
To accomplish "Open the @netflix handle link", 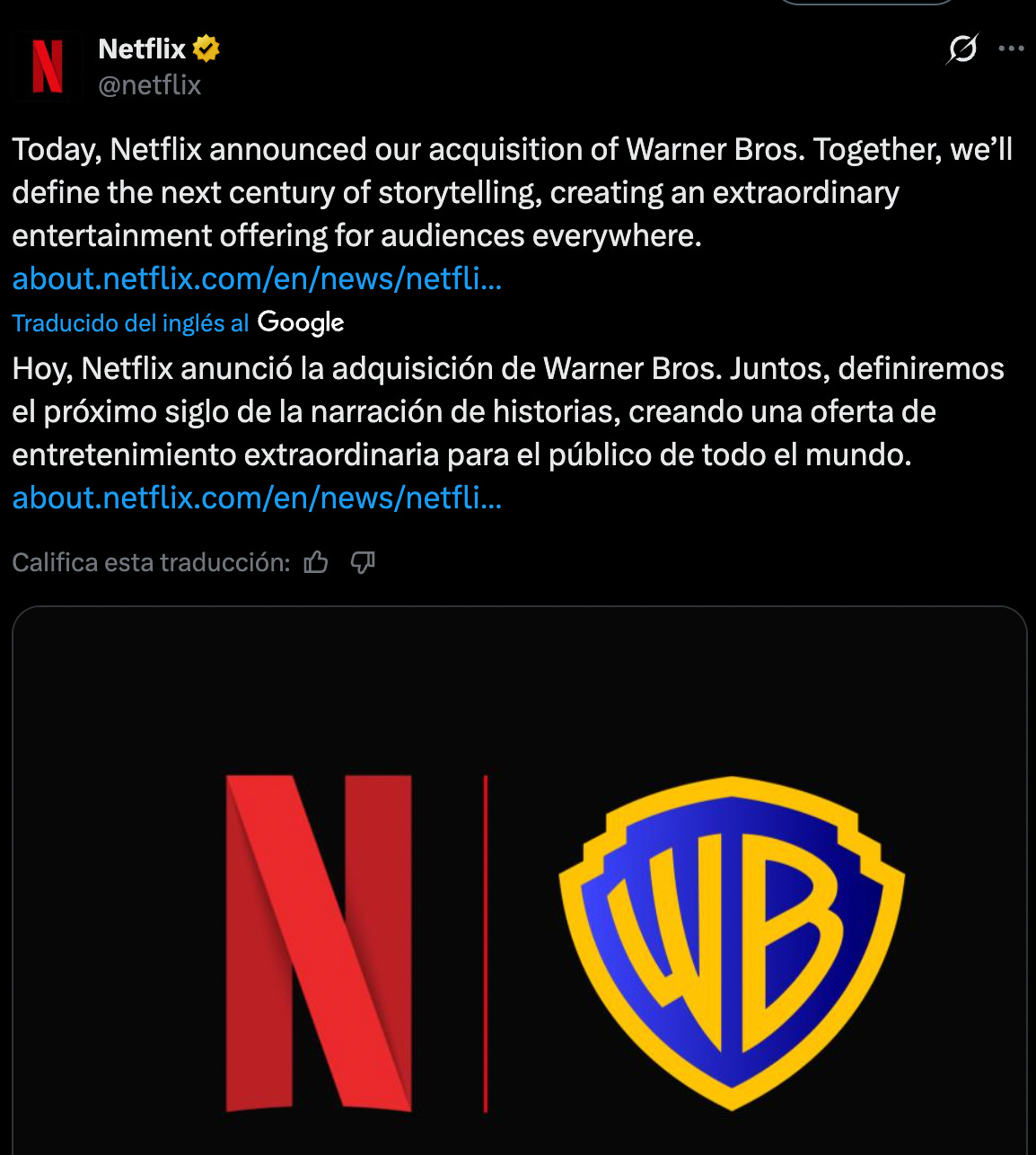I will (150, 85).
